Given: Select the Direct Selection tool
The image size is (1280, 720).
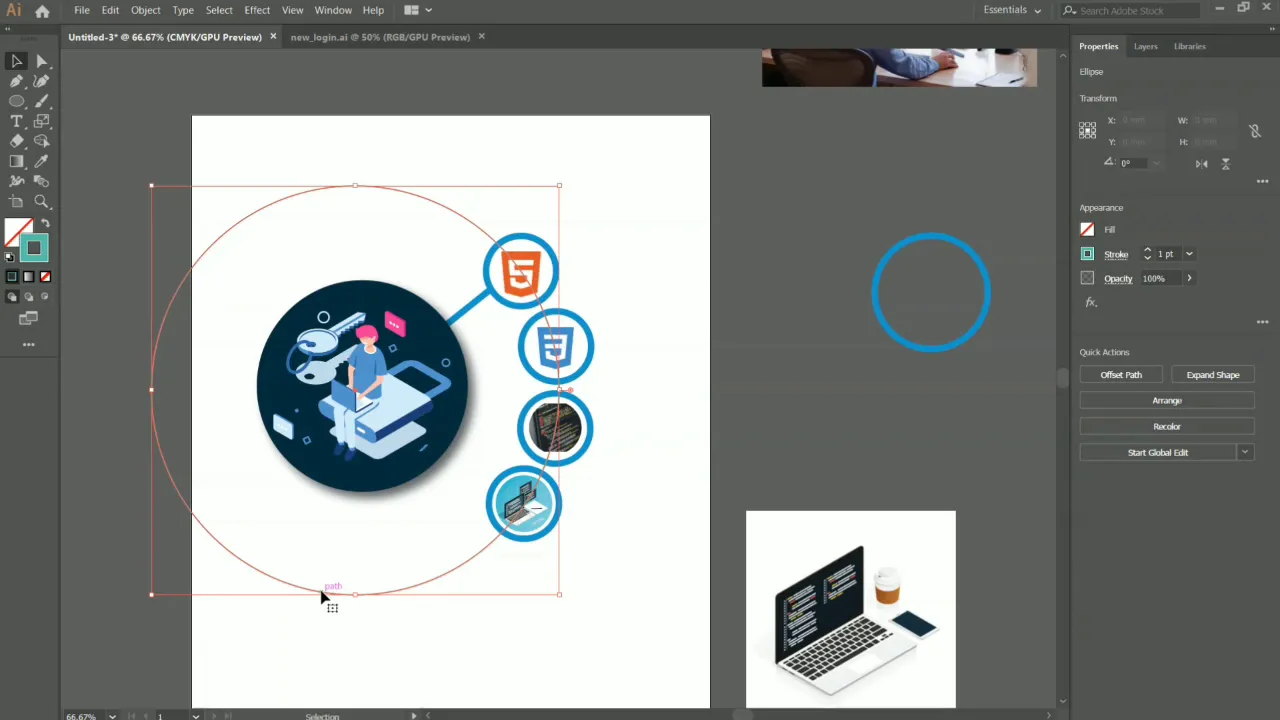Looking at the screenshot, I should point(42,61).
